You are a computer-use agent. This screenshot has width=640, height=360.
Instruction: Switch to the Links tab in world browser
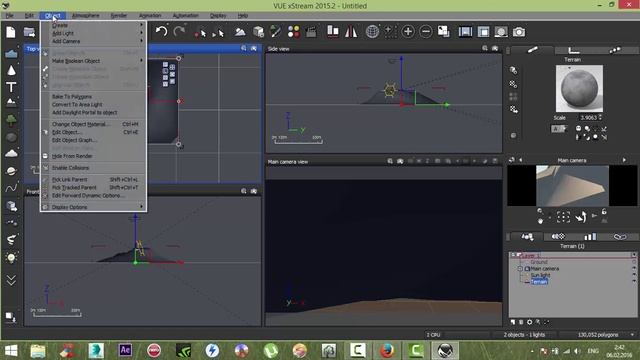coord(620,236)
